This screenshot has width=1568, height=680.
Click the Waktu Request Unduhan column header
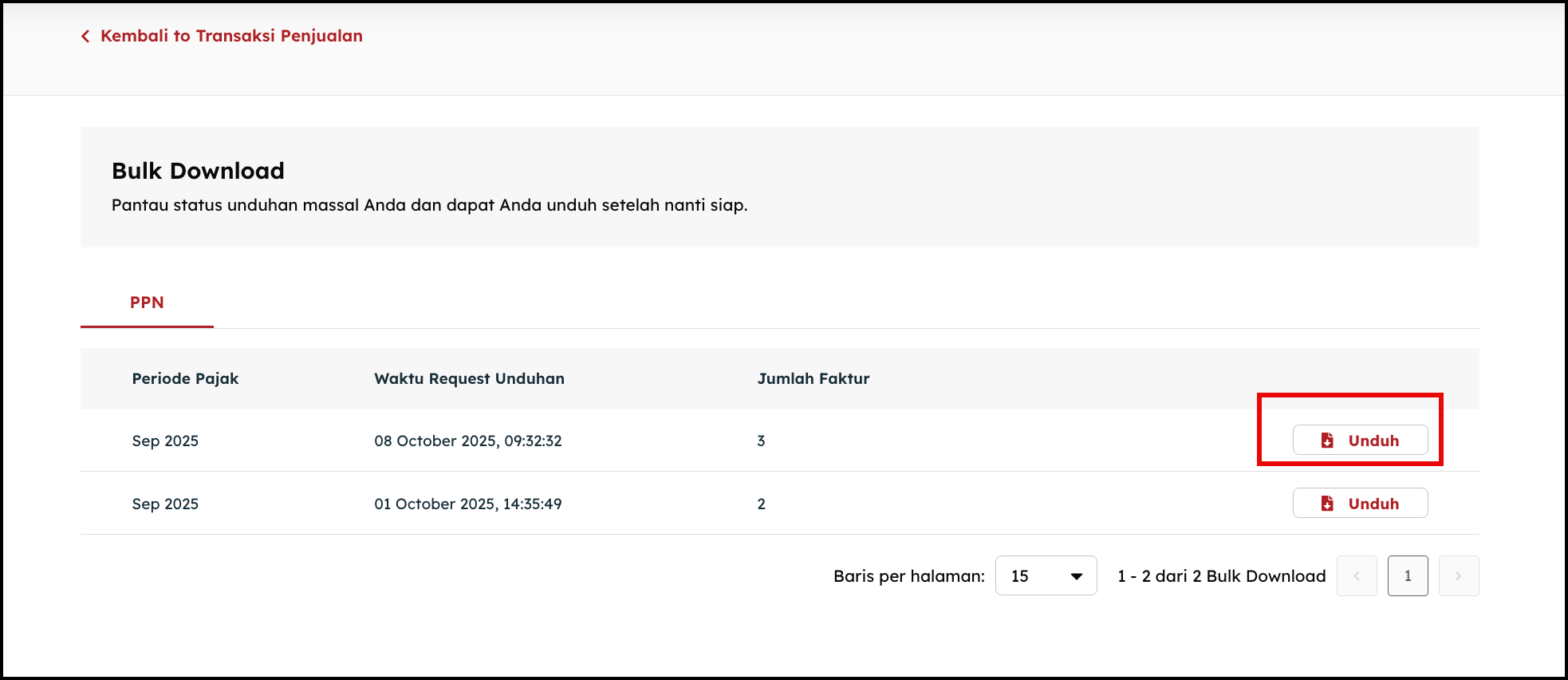(469, 379)
